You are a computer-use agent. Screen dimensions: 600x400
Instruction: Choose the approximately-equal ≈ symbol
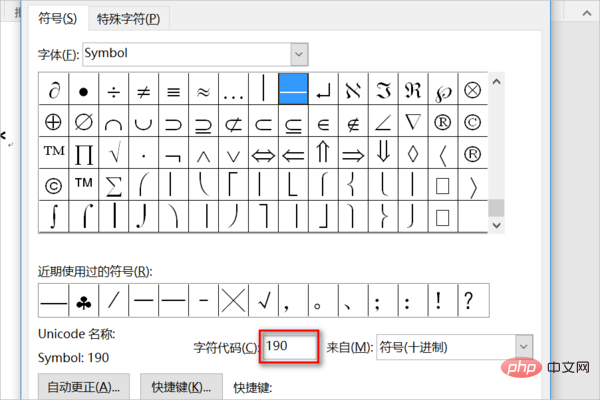(203, 90)
